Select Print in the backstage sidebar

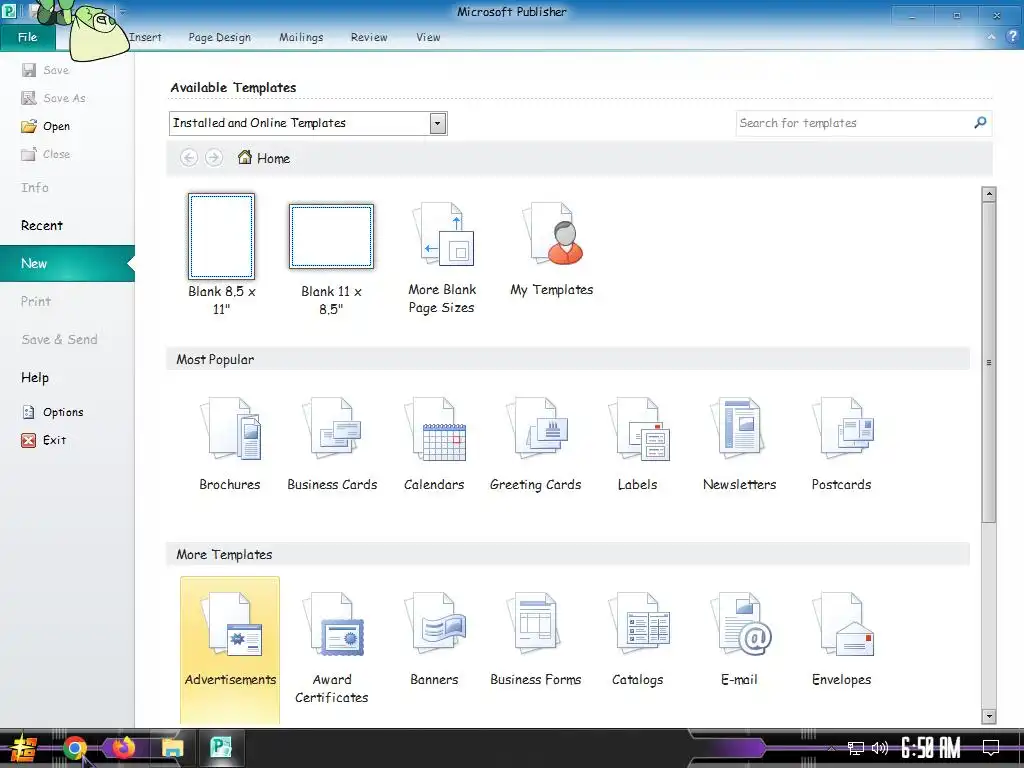click(x=35, y=301)
